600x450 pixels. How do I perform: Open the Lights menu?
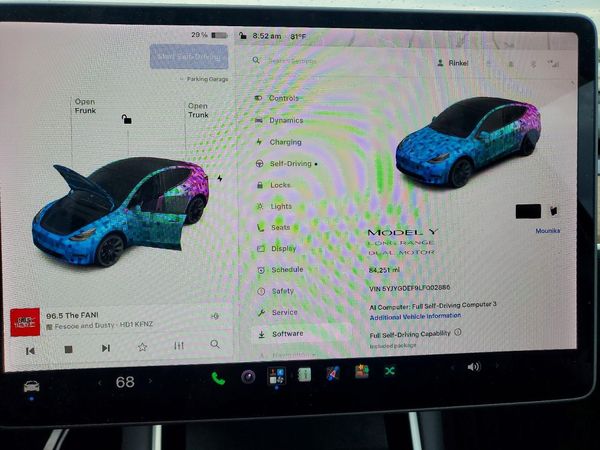click(275, 206)
